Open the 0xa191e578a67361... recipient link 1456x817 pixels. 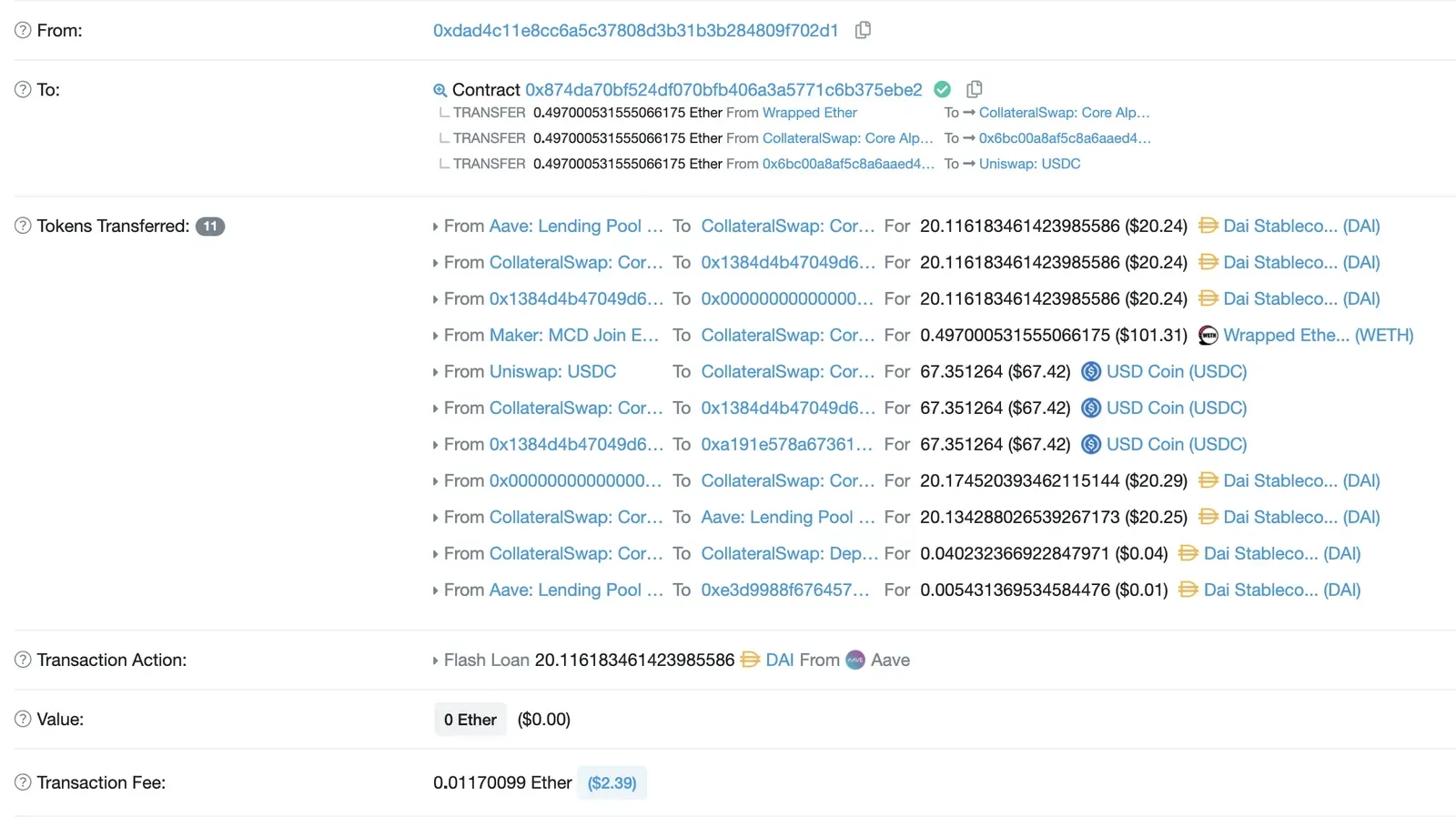[x=787, y=444]
